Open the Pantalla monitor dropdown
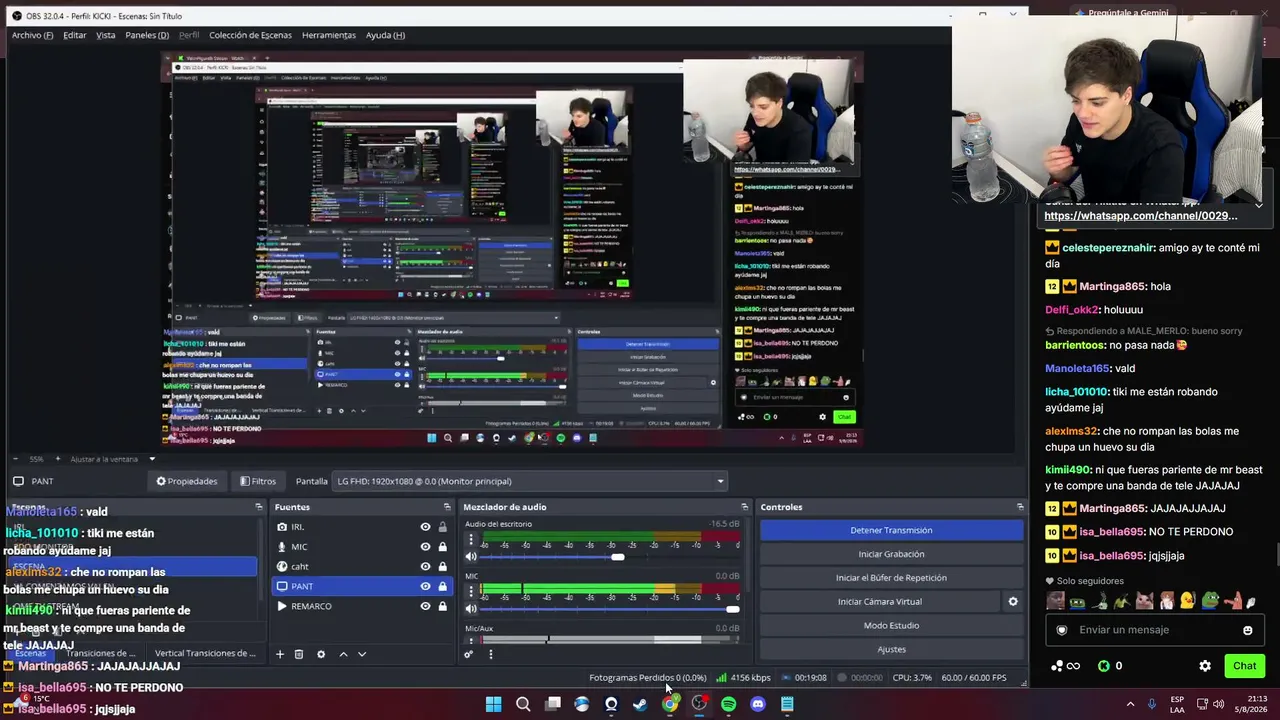Viewport: 1280px width, 720px height. 530,481
